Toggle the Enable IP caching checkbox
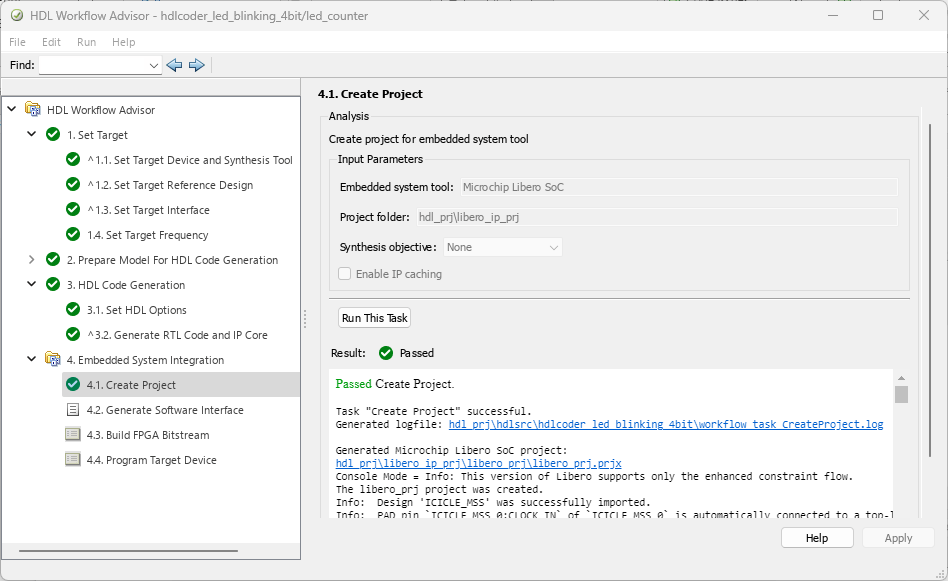This screenshot has width=948, height=581. click(x=345, y=274)
